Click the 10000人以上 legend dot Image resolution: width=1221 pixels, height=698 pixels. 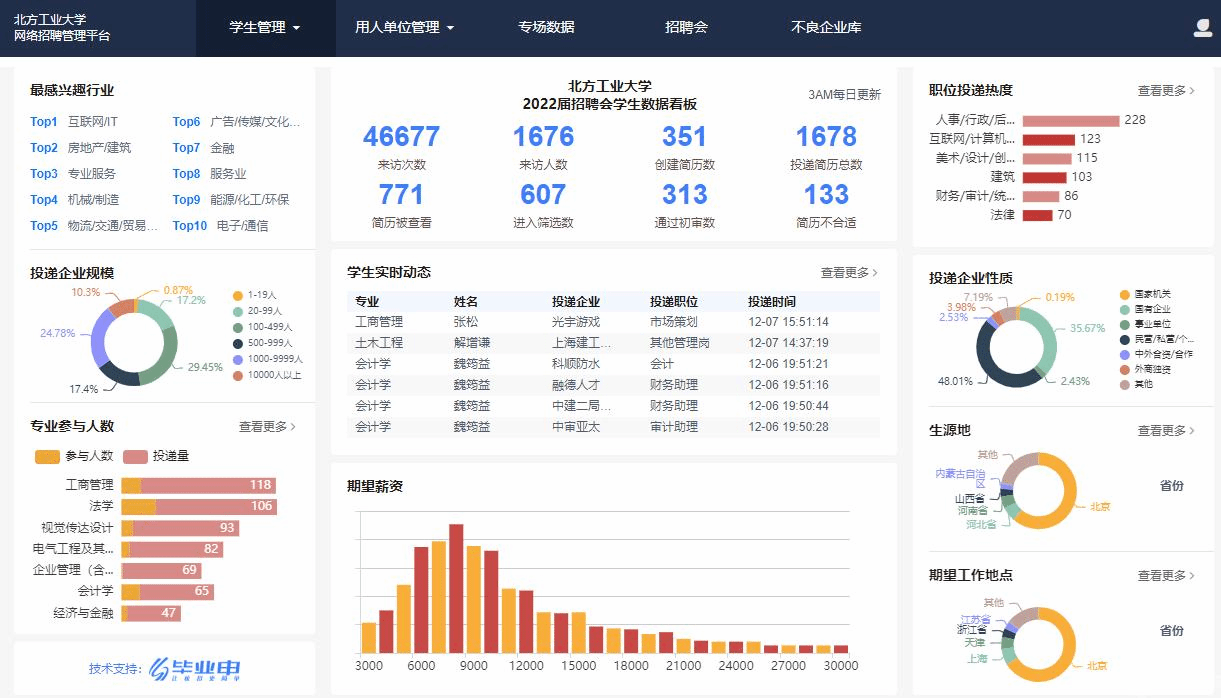click(238, 376)
